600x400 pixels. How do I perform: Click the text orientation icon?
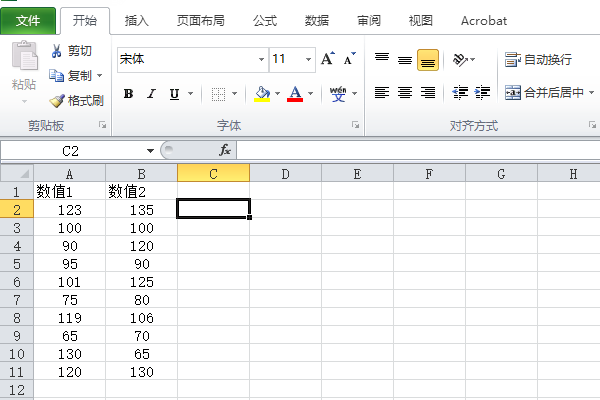(460, 59)
